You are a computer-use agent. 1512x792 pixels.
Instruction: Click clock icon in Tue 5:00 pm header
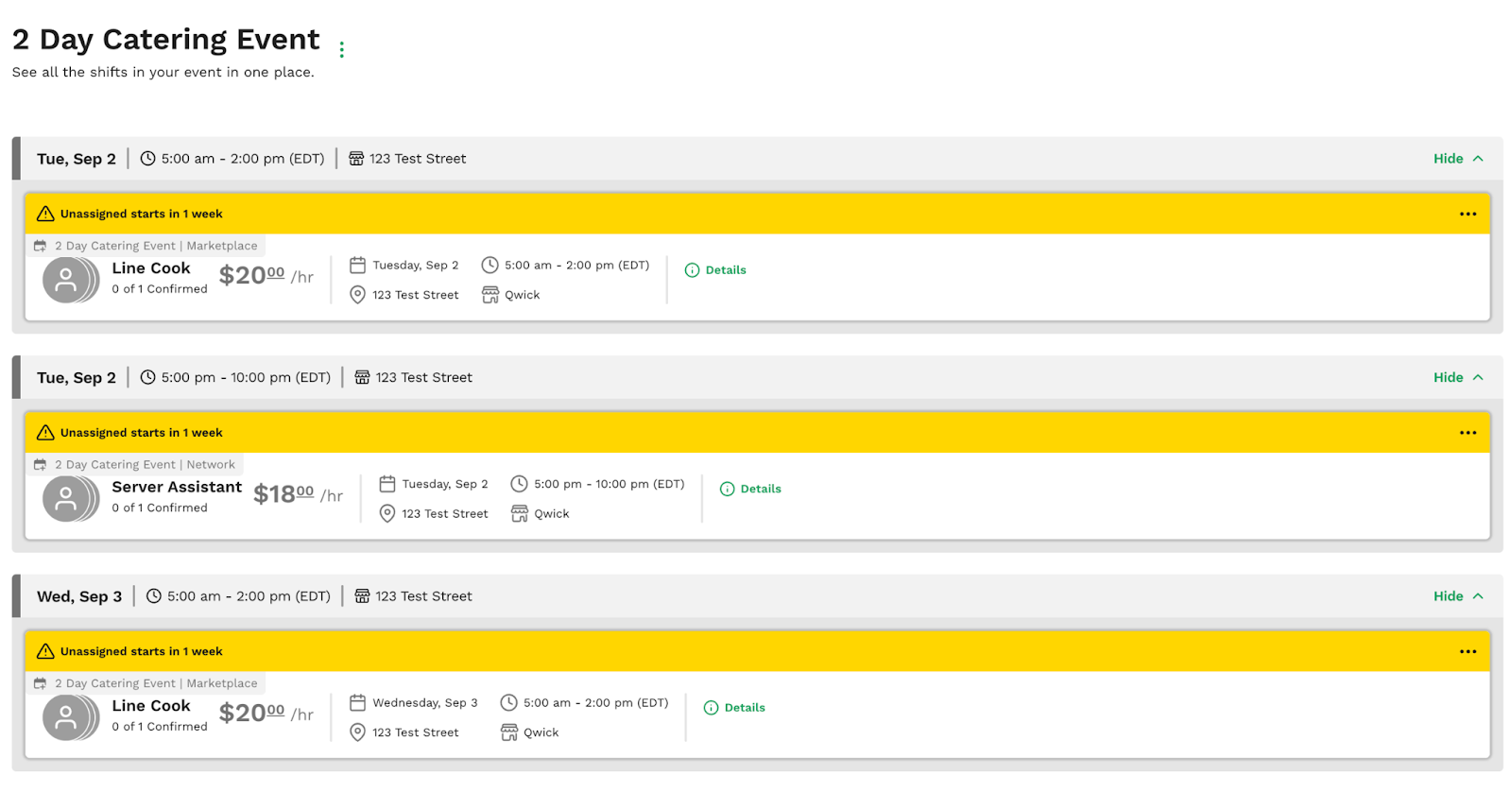(x=147, y=377)
